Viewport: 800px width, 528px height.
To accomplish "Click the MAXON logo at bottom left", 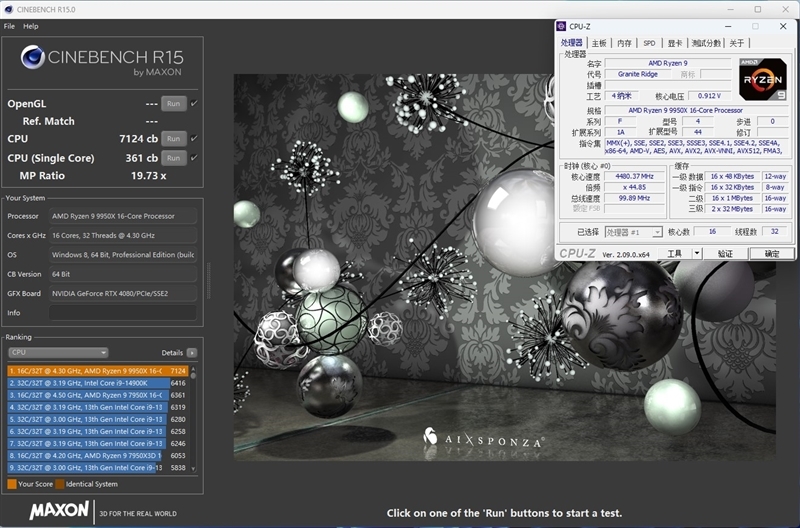I will (x=59, y=511).
